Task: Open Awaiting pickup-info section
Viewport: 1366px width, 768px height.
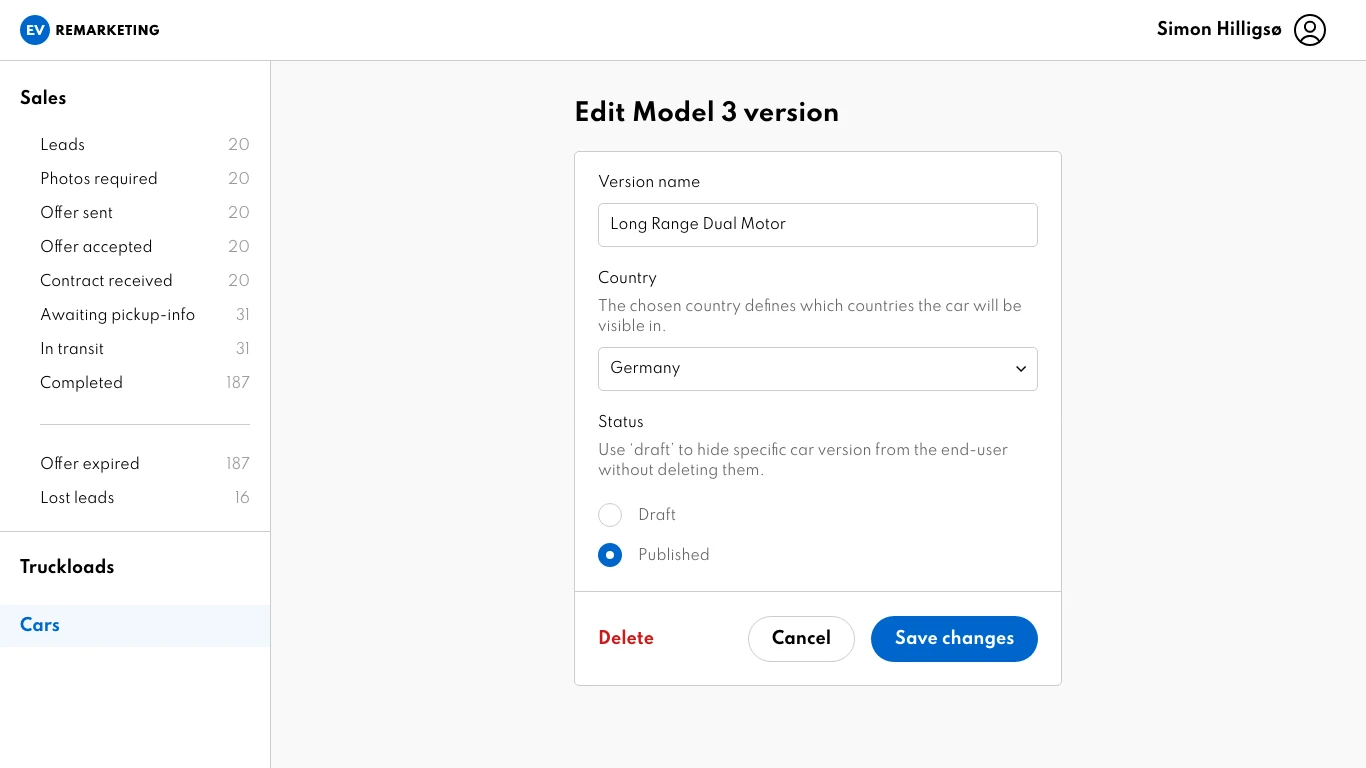Action: [x=117, y=315]
